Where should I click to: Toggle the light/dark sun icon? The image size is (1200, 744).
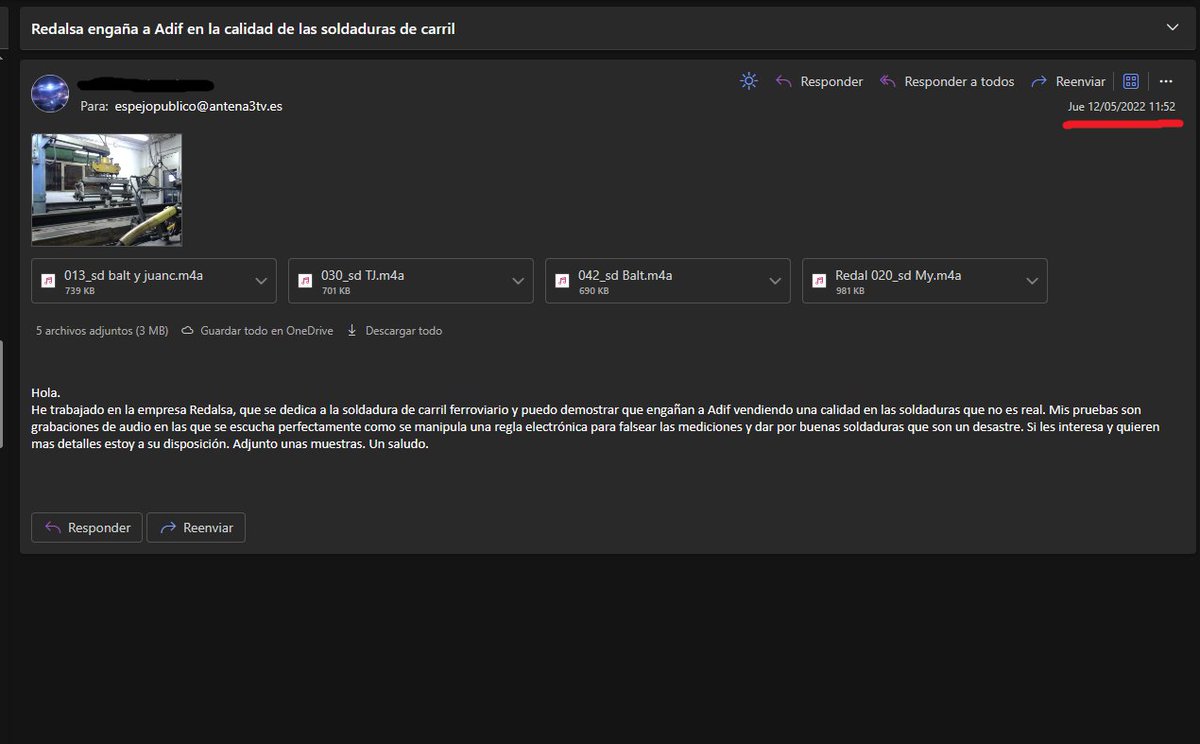click(x=749, y=81)
